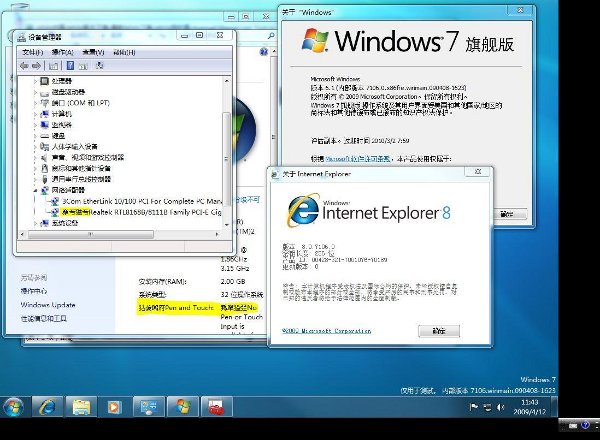This screenshot has width=600, height=440.
Task: Select the 通用串行总线控制器 USB icon row
Action: pyautogui.click(x=75, y=179)
